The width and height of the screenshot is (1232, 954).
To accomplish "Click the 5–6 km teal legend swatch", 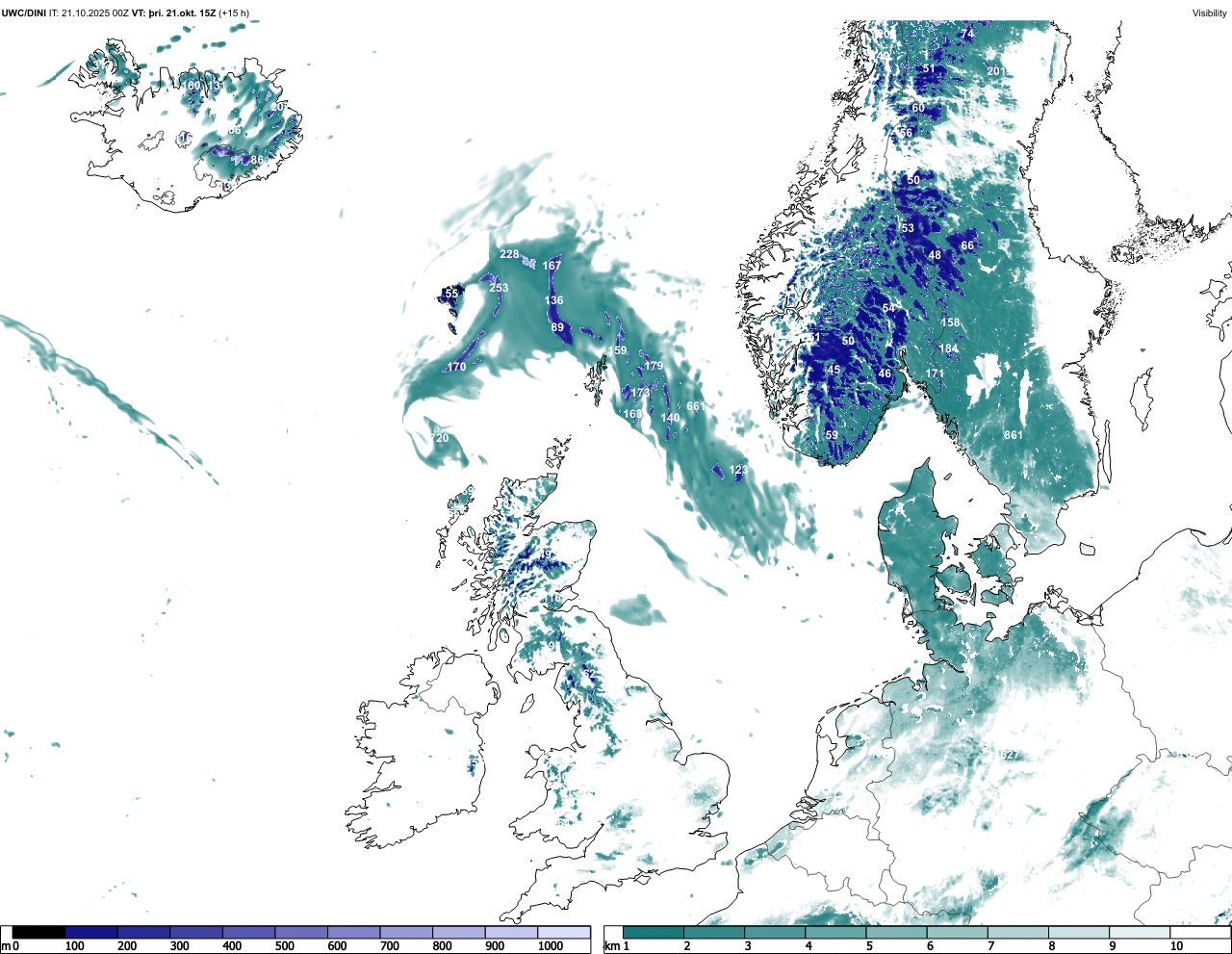I will pyautogui.click(x=897, y=933).
